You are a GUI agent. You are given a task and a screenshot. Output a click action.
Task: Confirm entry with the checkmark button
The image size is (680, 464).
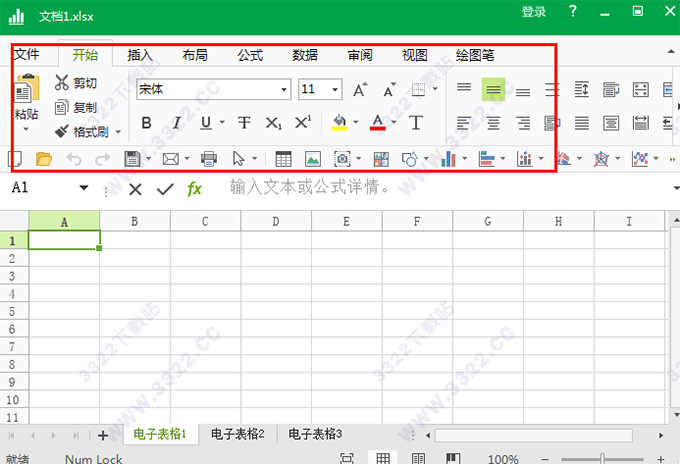165,189
